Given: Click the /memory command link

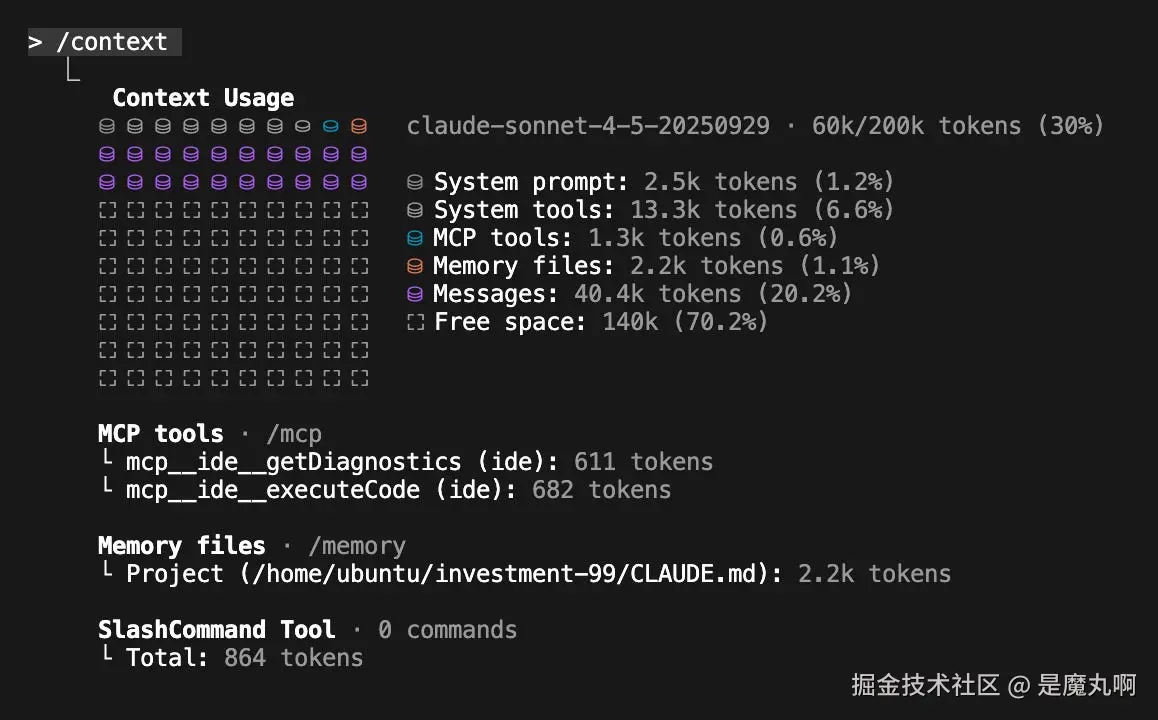Looking at the screenshot, I should tap(357, 546).
